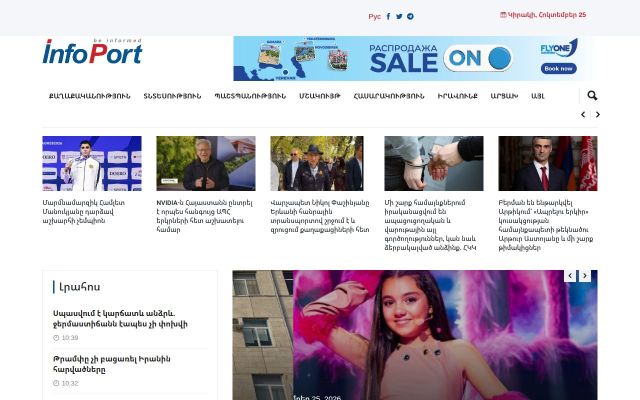
Task: Show previous news carousel items
Action: [583, 115]
